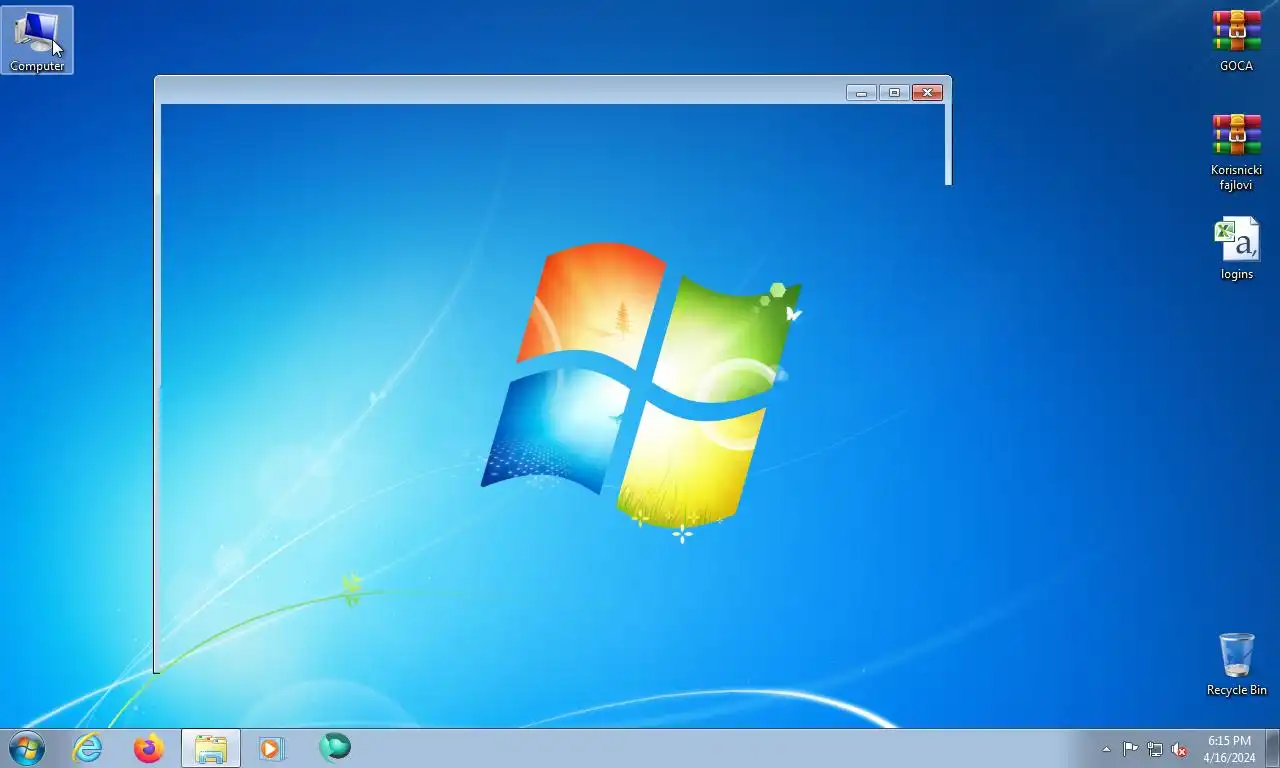Minimize the blank window
Viewport: 1280px width, 768px height.
(x=861, y=93)
